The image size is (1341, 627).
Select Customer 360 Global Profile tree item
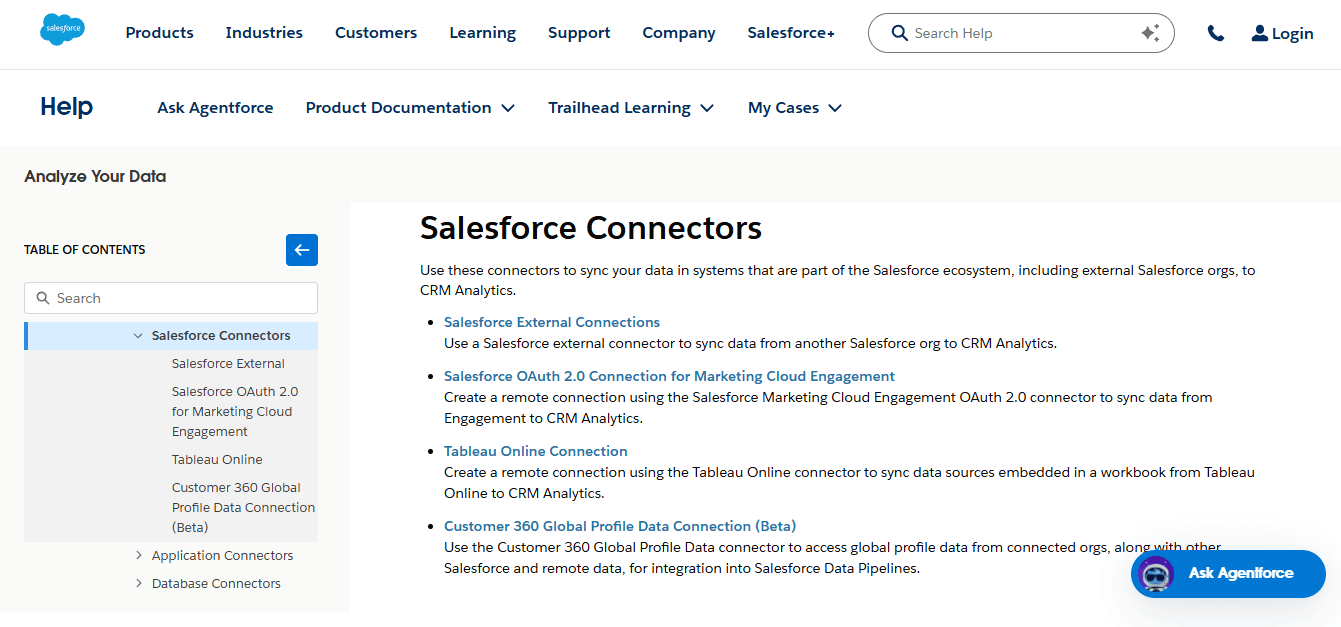coord(243,508)
